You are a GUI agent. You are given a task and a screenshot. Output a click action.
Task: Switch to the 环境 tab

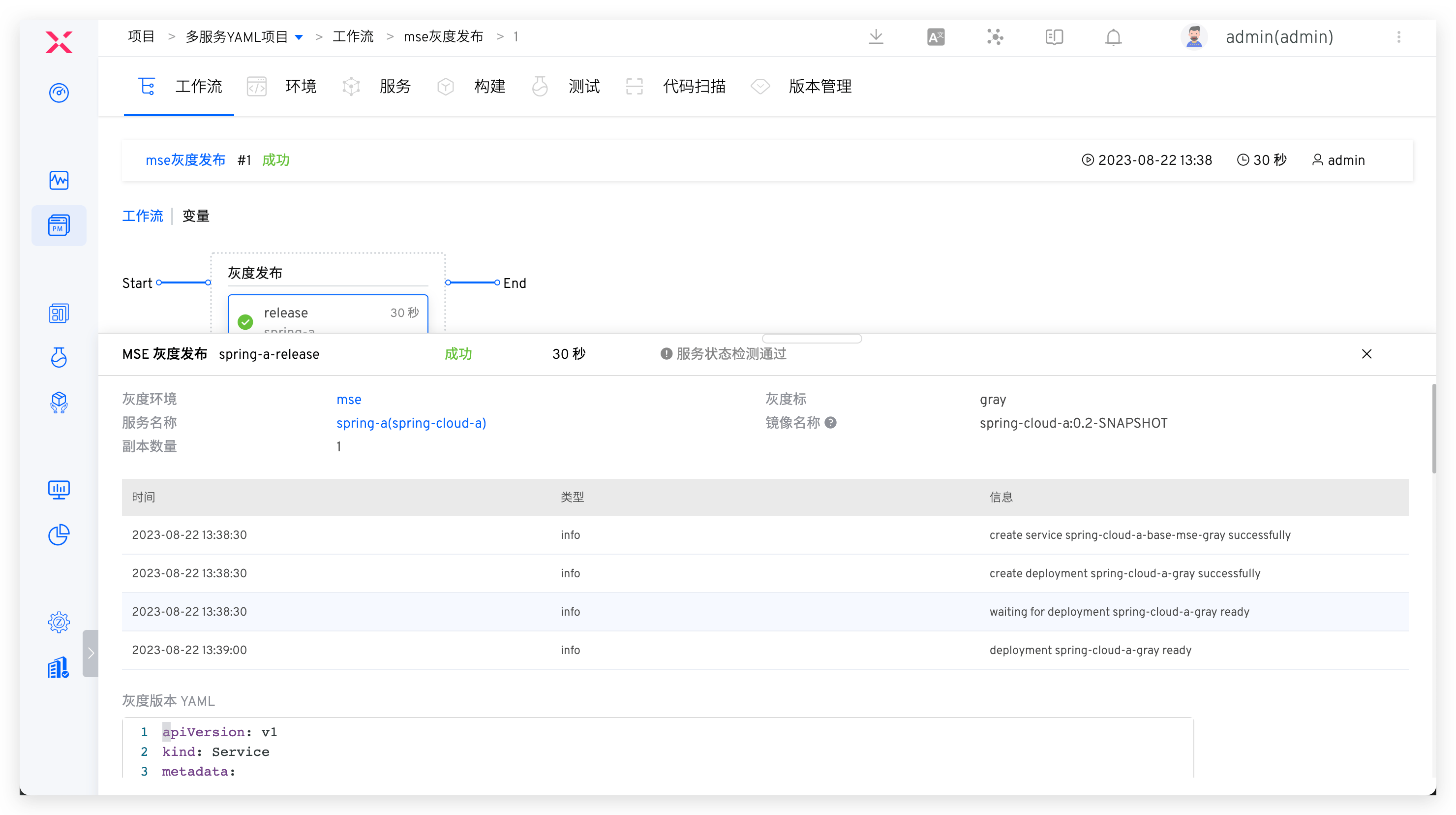coord(300,87)
